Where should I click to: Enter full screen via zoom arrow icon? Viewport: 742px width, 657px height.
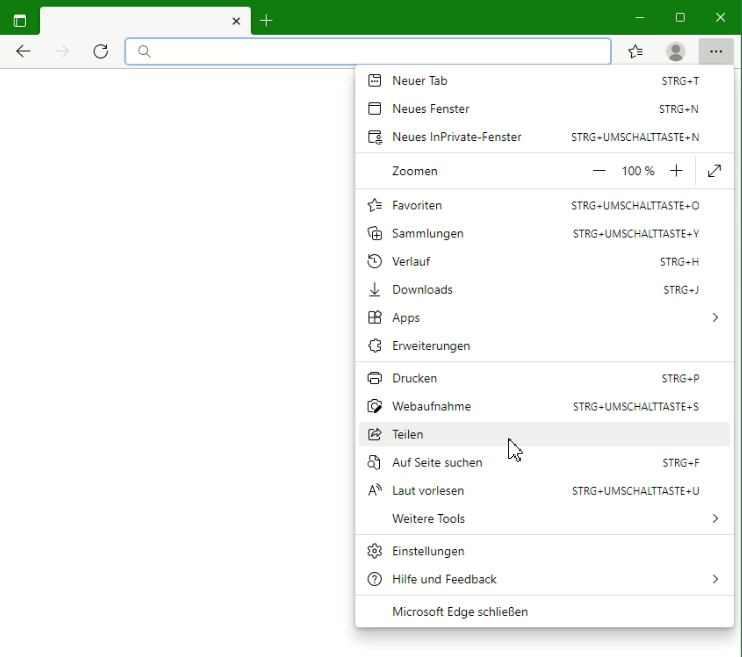[x=714, y=171]
